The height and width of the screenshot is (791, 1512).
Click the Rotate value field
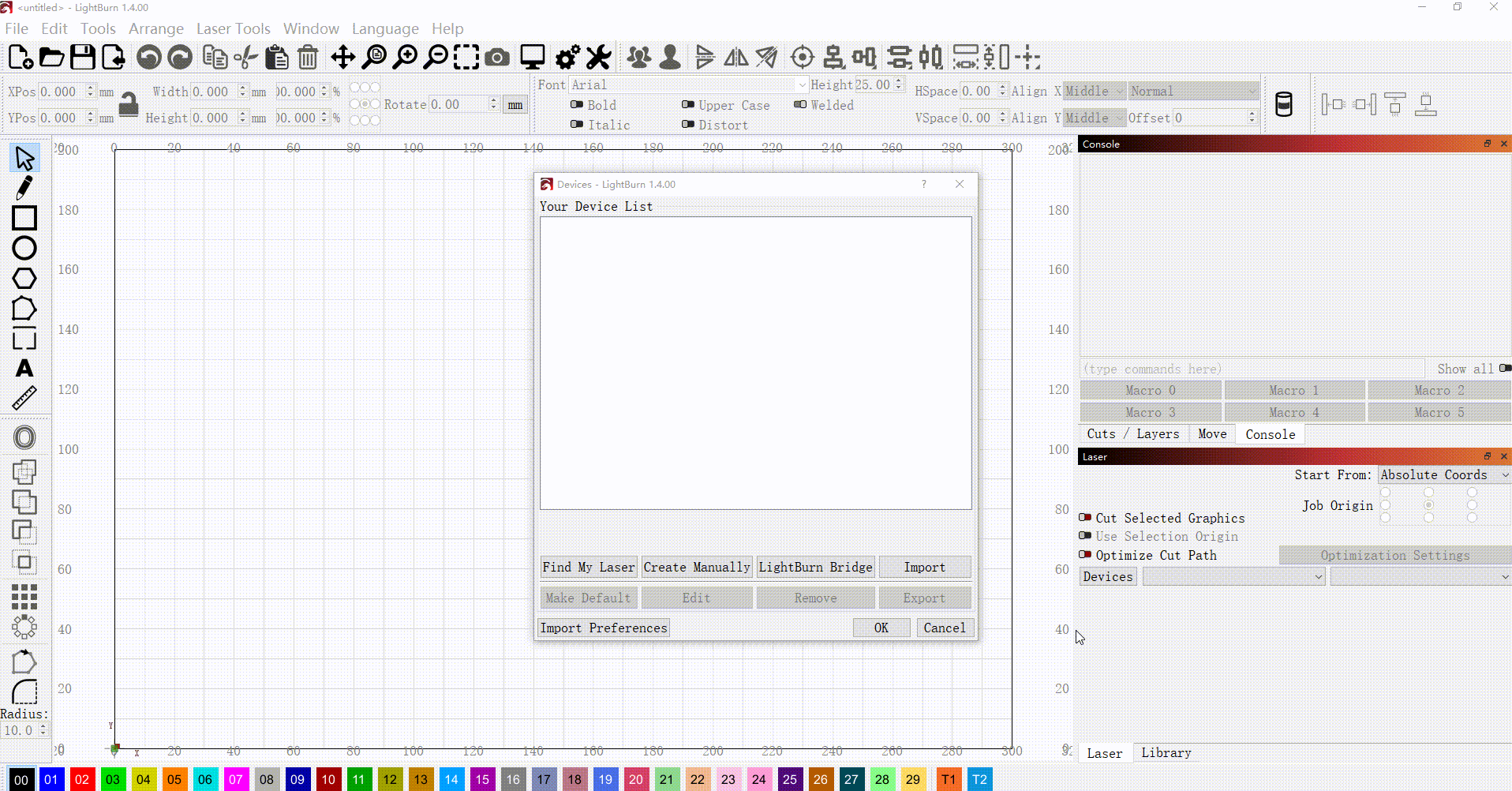tap(458, 105)
